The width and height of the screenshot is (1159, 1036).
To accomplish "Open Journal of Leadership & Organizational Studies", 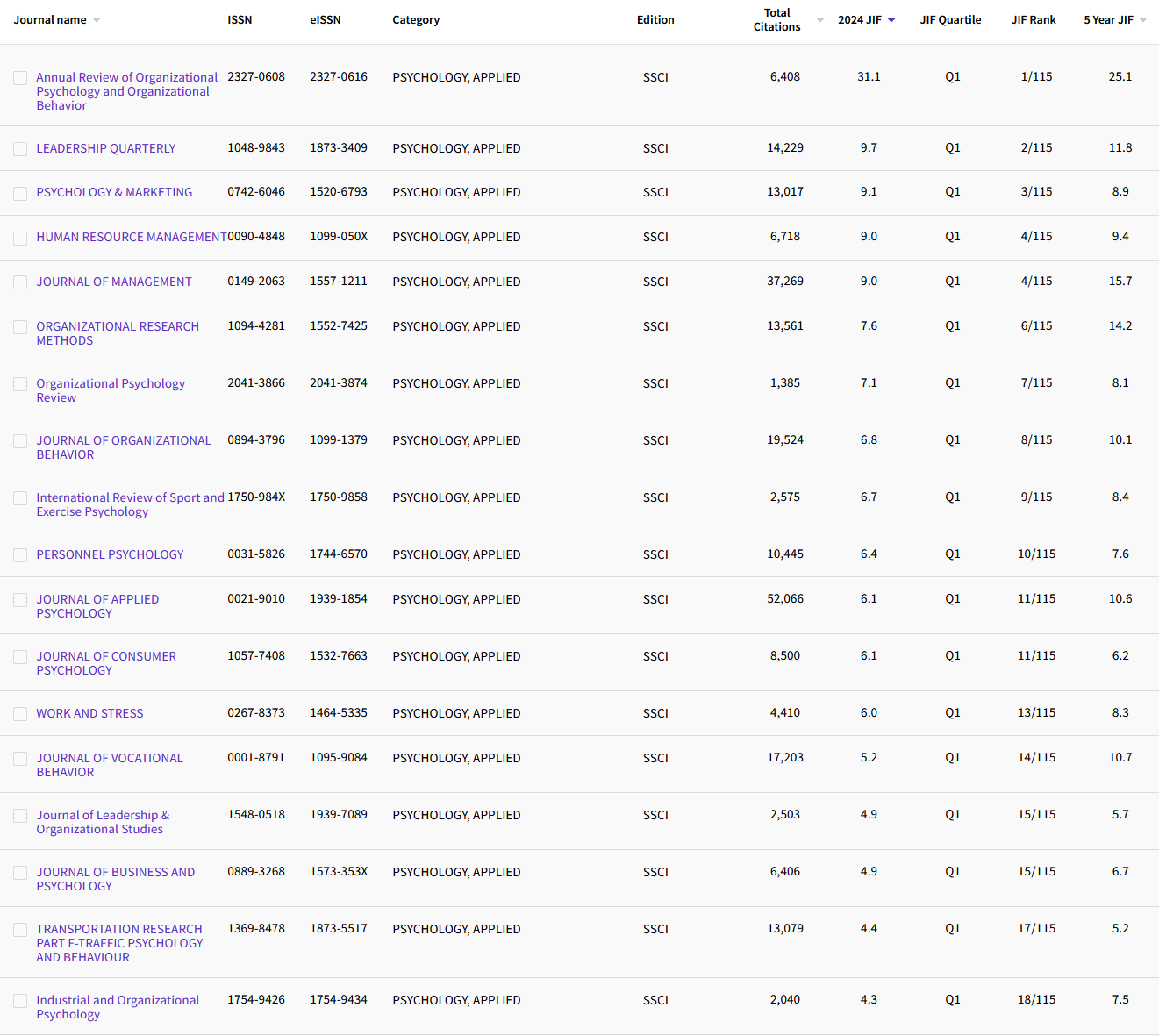I will click(103, 822).
